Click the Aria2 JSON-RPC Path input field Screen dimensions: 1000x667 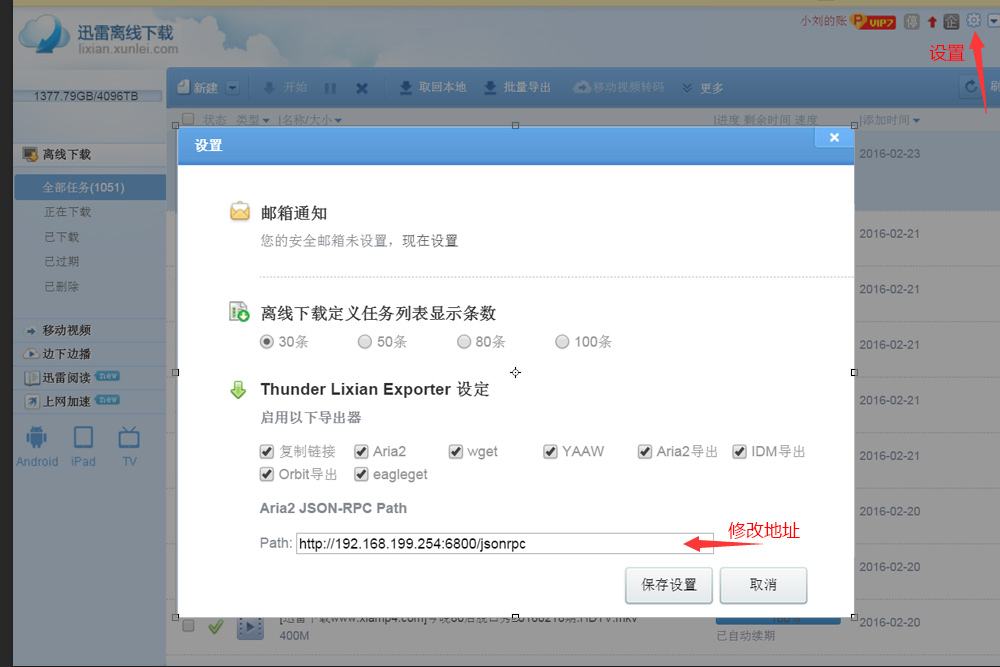(x=500, y=543)
